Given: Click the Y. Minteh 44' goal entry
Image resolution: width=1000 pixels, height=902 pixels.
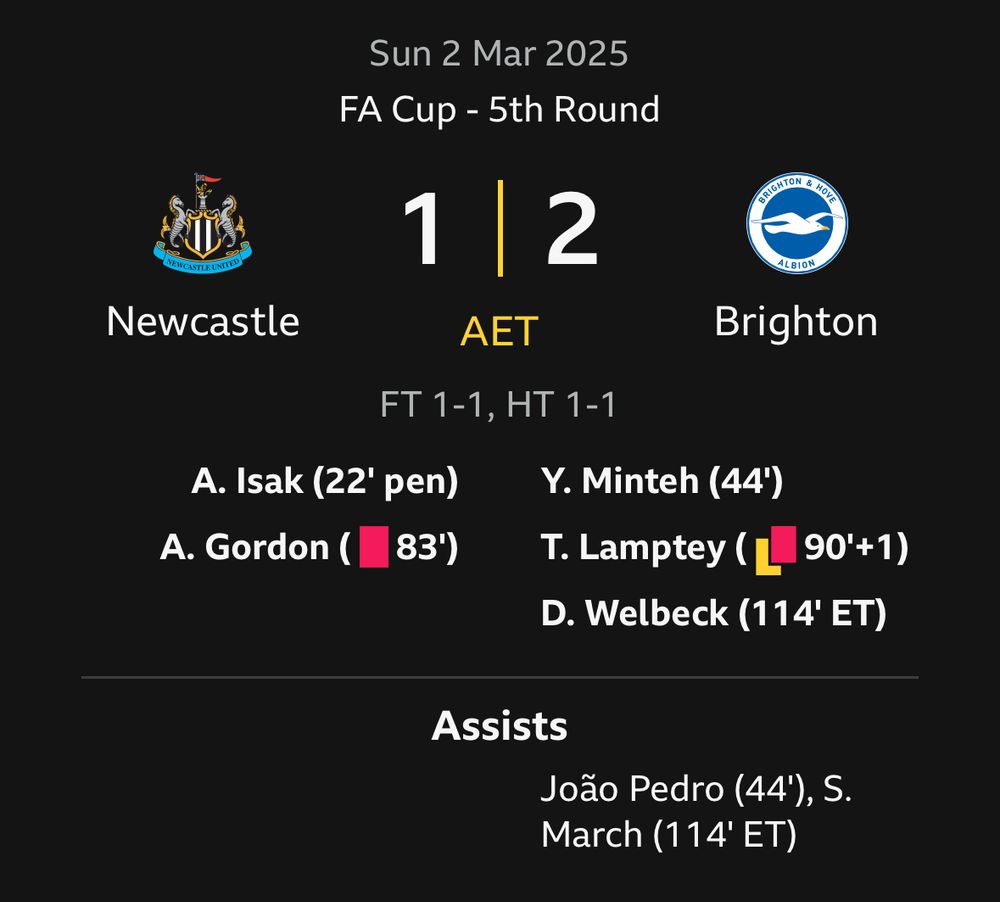Looking at the screenshot, I should (x=662, y=482).
